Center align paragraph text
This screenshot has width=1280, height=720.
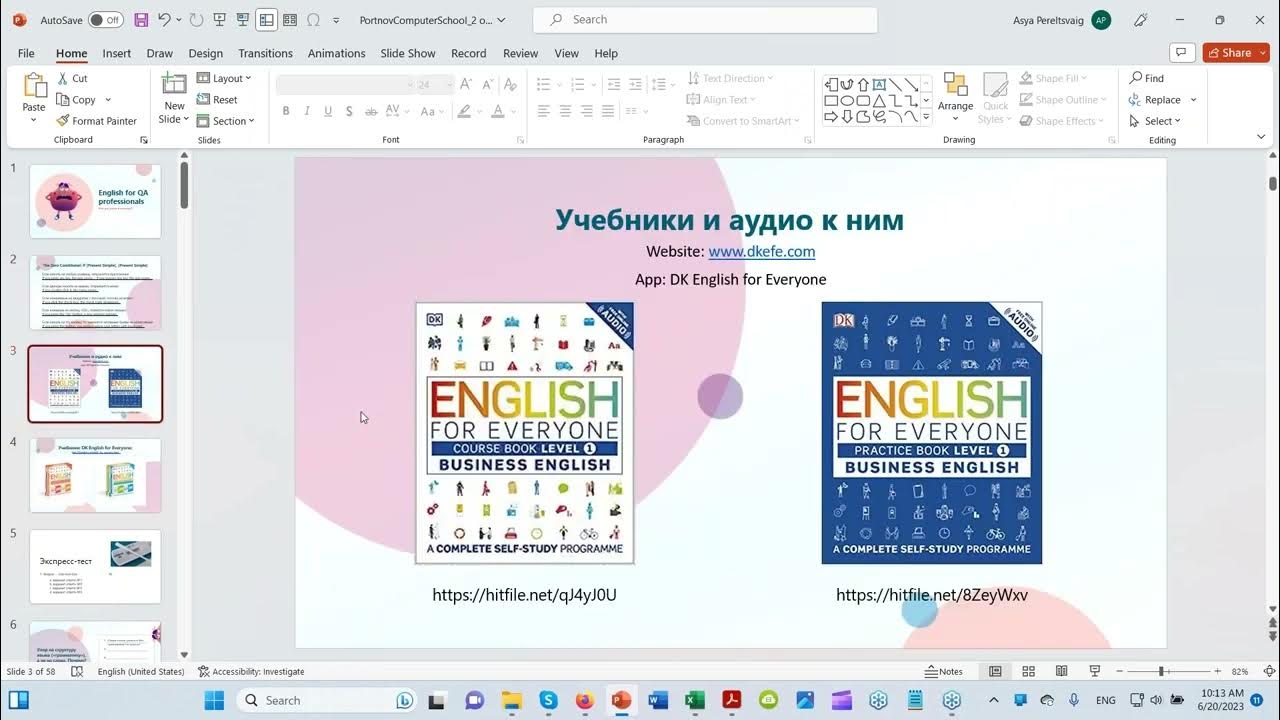pos(566,111)
